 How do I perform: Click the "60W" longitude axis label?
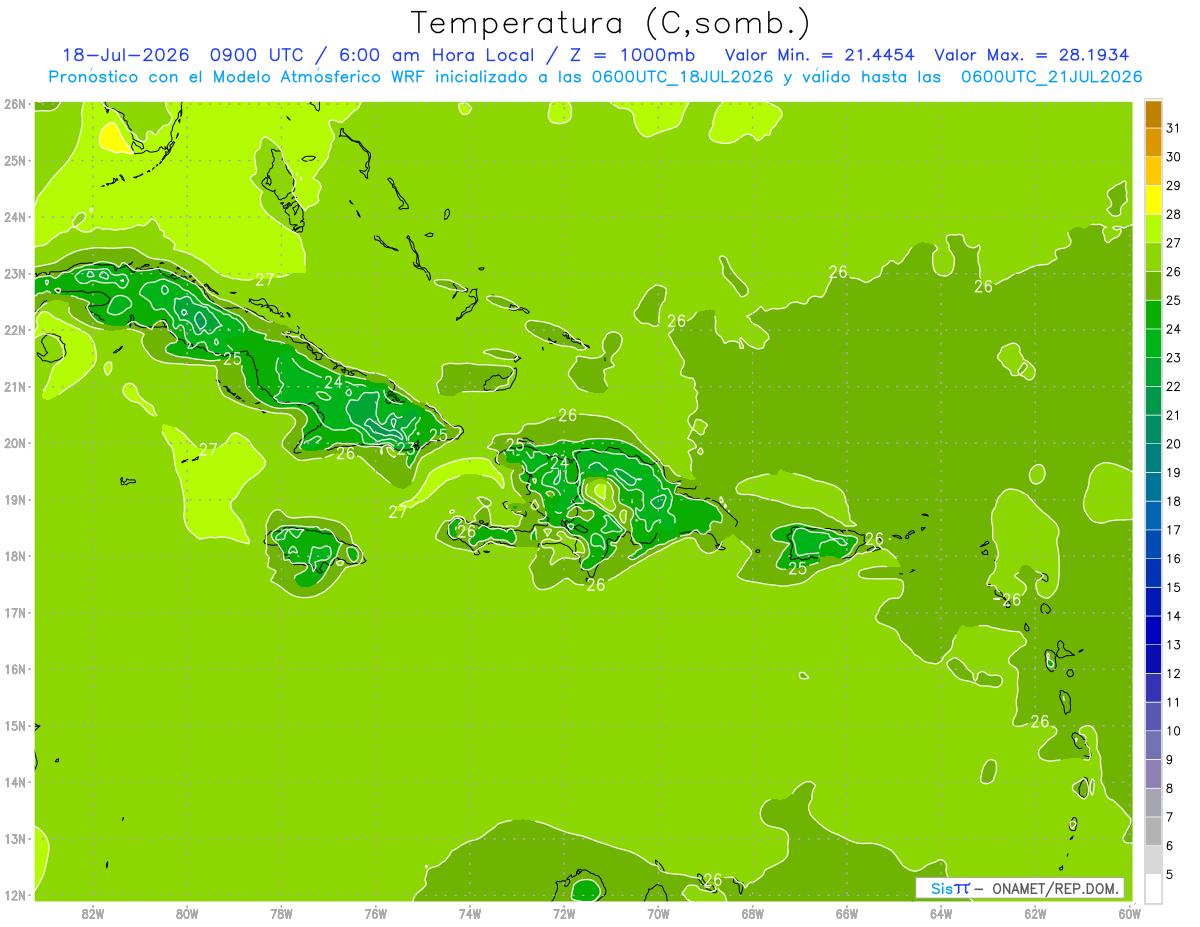[x=1129, y=913]
